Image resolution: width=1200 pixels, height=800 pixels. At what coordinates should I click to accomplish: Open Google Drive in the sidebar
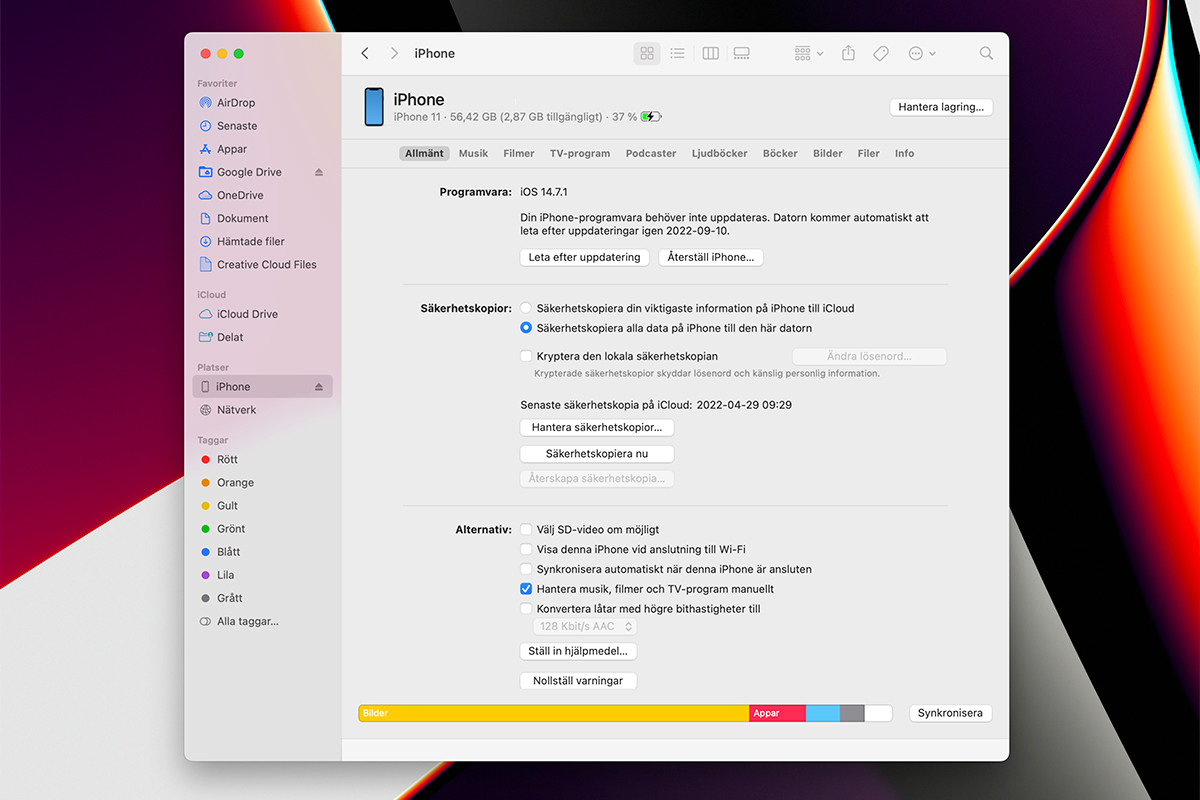point(249,172)
